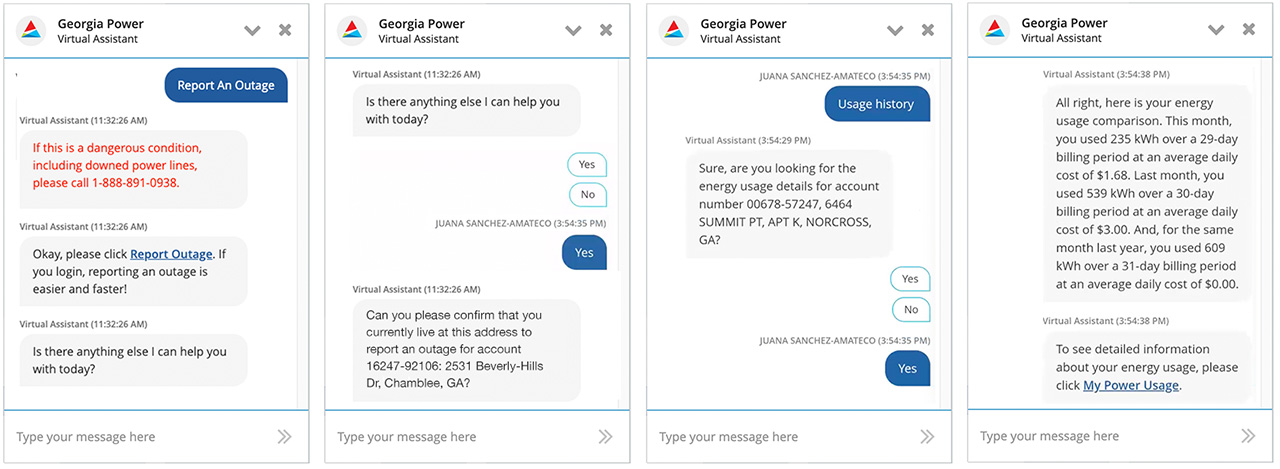The height and width of the screenshot is (469, 1280).
Task: Click the Georgia Power logo in fourth window
Action: coord(994,31)
